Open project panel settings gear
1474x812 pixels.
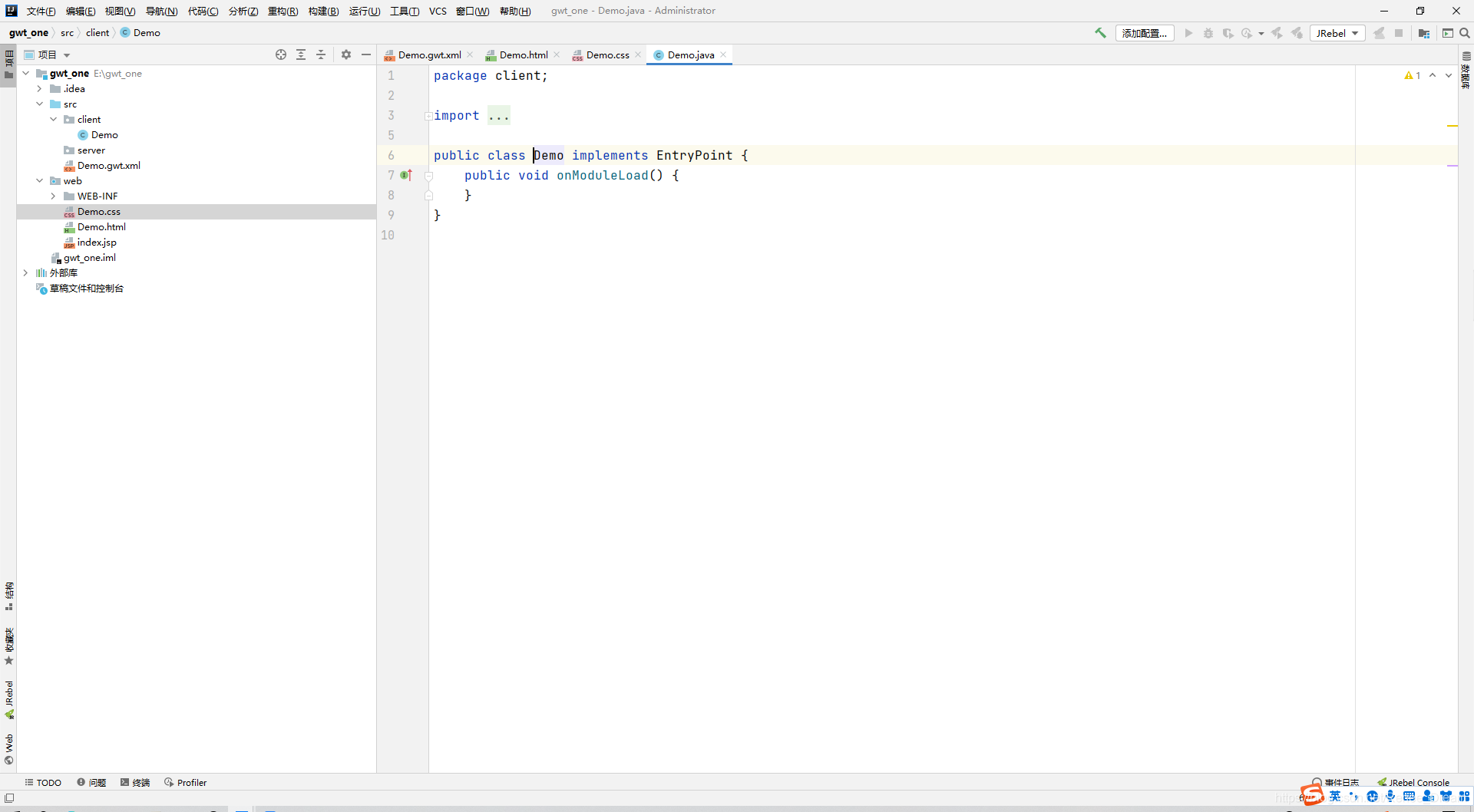coord(346,54)
